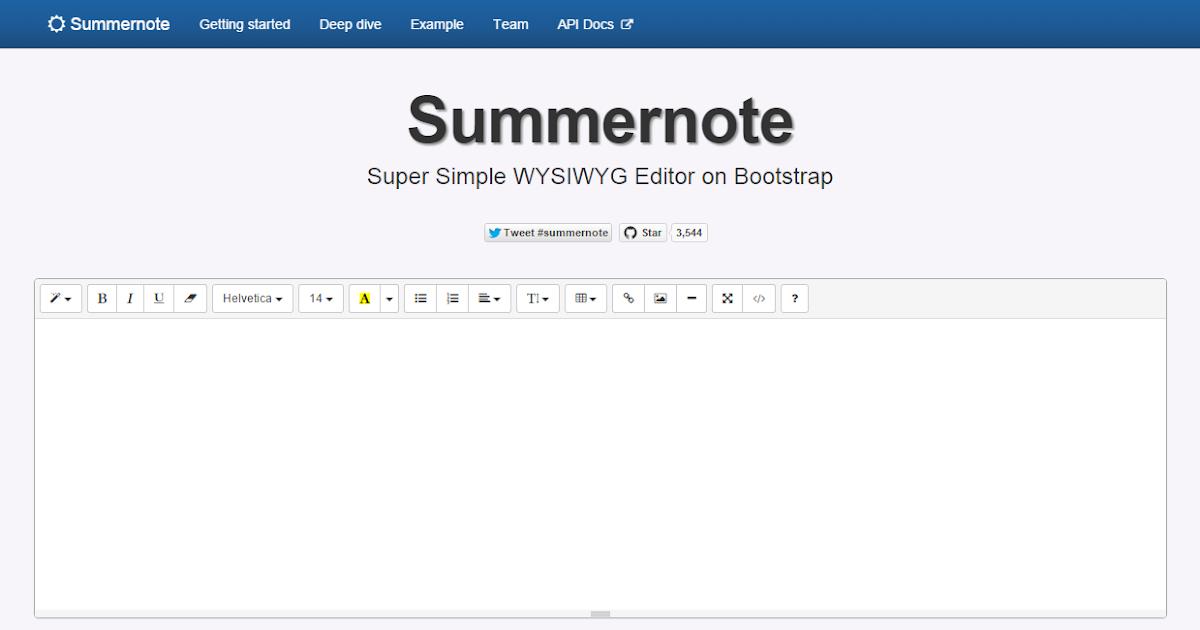Insert a horizontal rule
This screenshot has height=630, width=1200.
(x=691, y=298)
